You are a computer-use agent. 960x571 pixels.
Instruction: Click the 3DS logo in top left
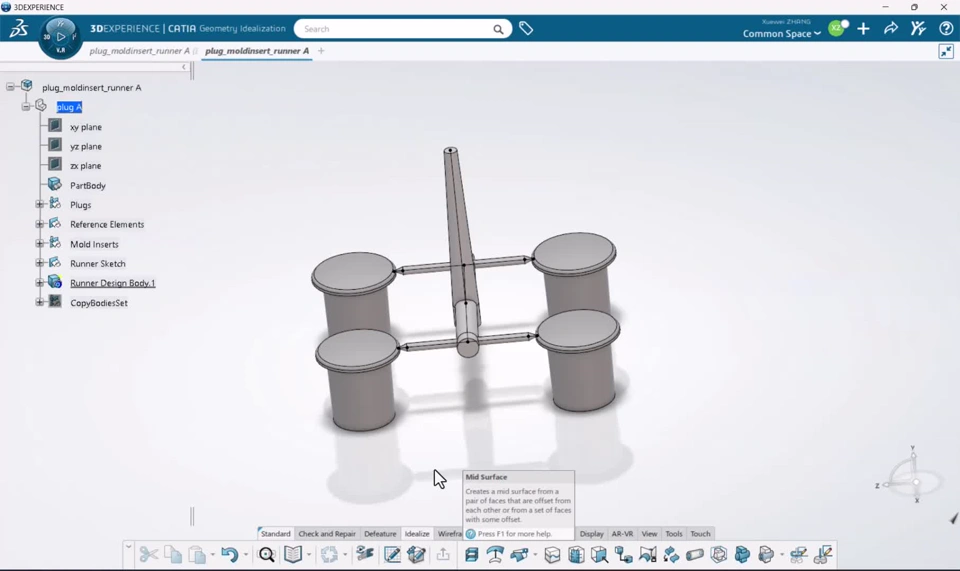(x=18, y=28)
